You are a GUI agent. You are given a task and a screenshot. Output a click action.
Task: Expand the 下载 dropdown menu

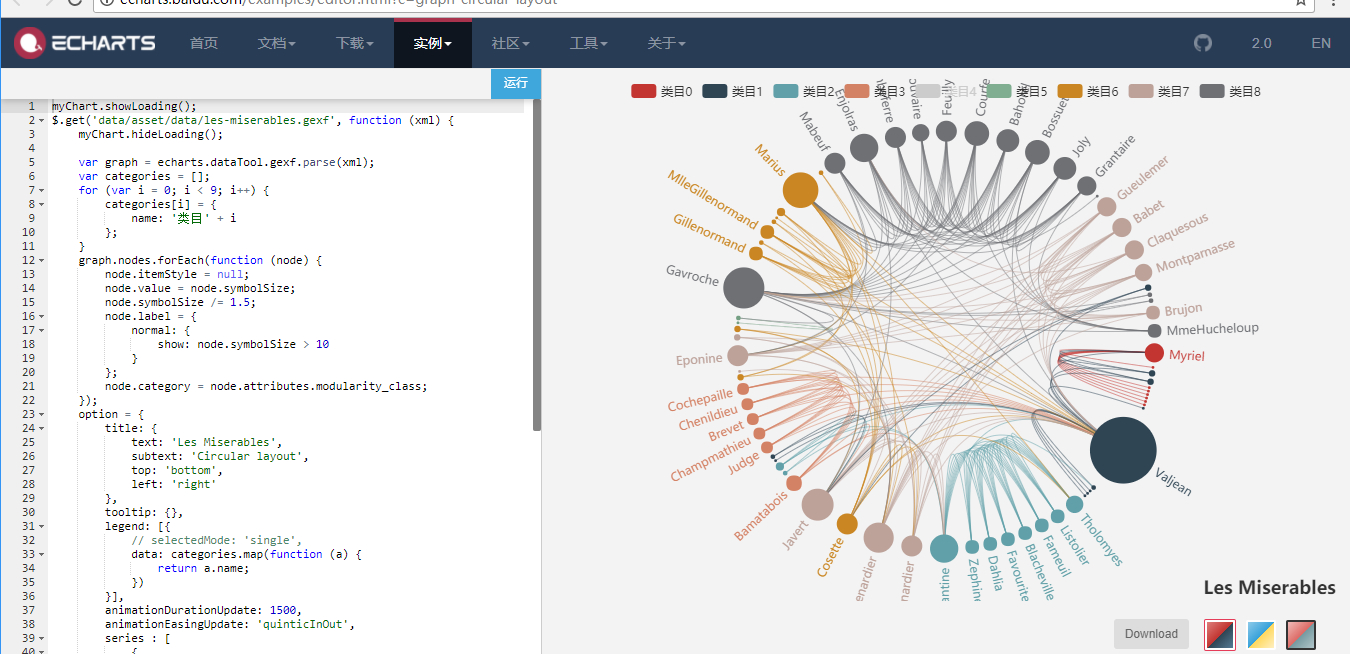354,43
